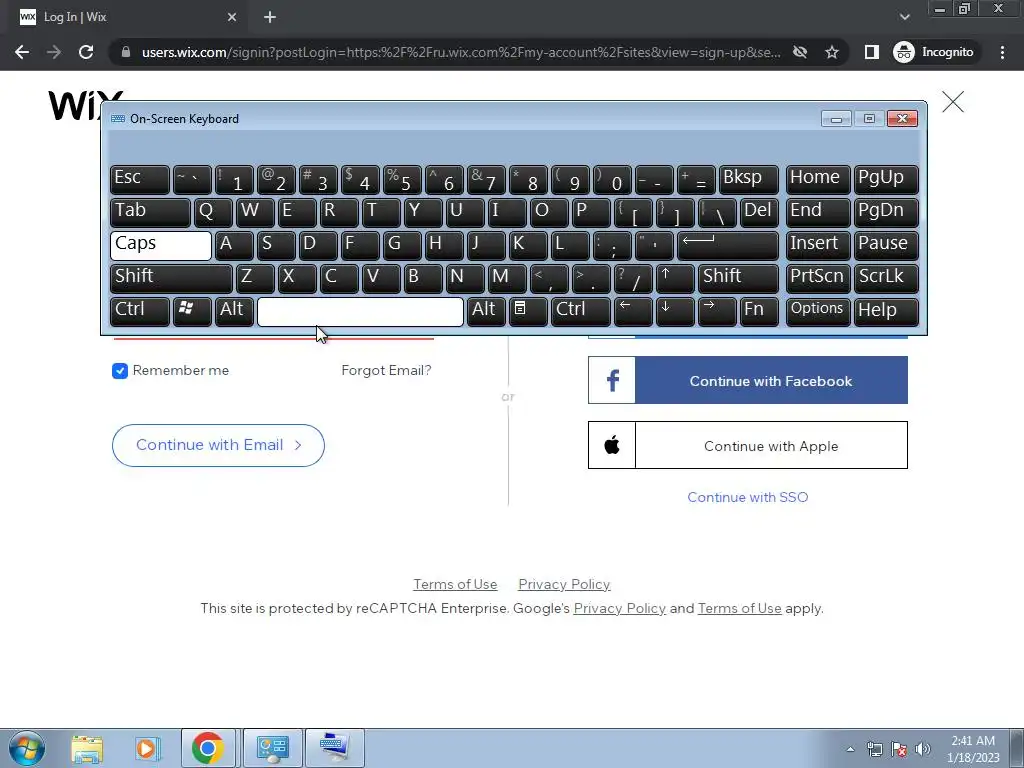Click the down arrow key on keyboard
This screenshot has height=768, width=1024.
(675, 312)
